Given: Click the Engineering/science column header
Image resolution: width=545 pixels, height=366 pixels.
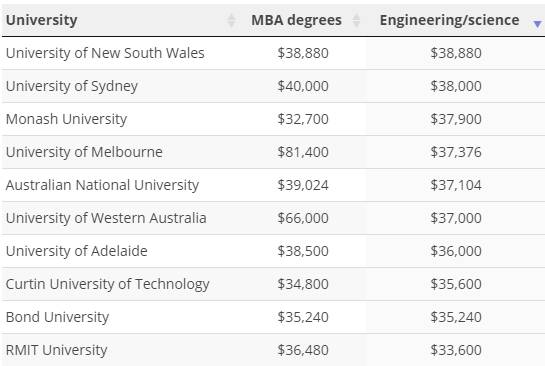Looking at the screenshot, I should (449, 20).
